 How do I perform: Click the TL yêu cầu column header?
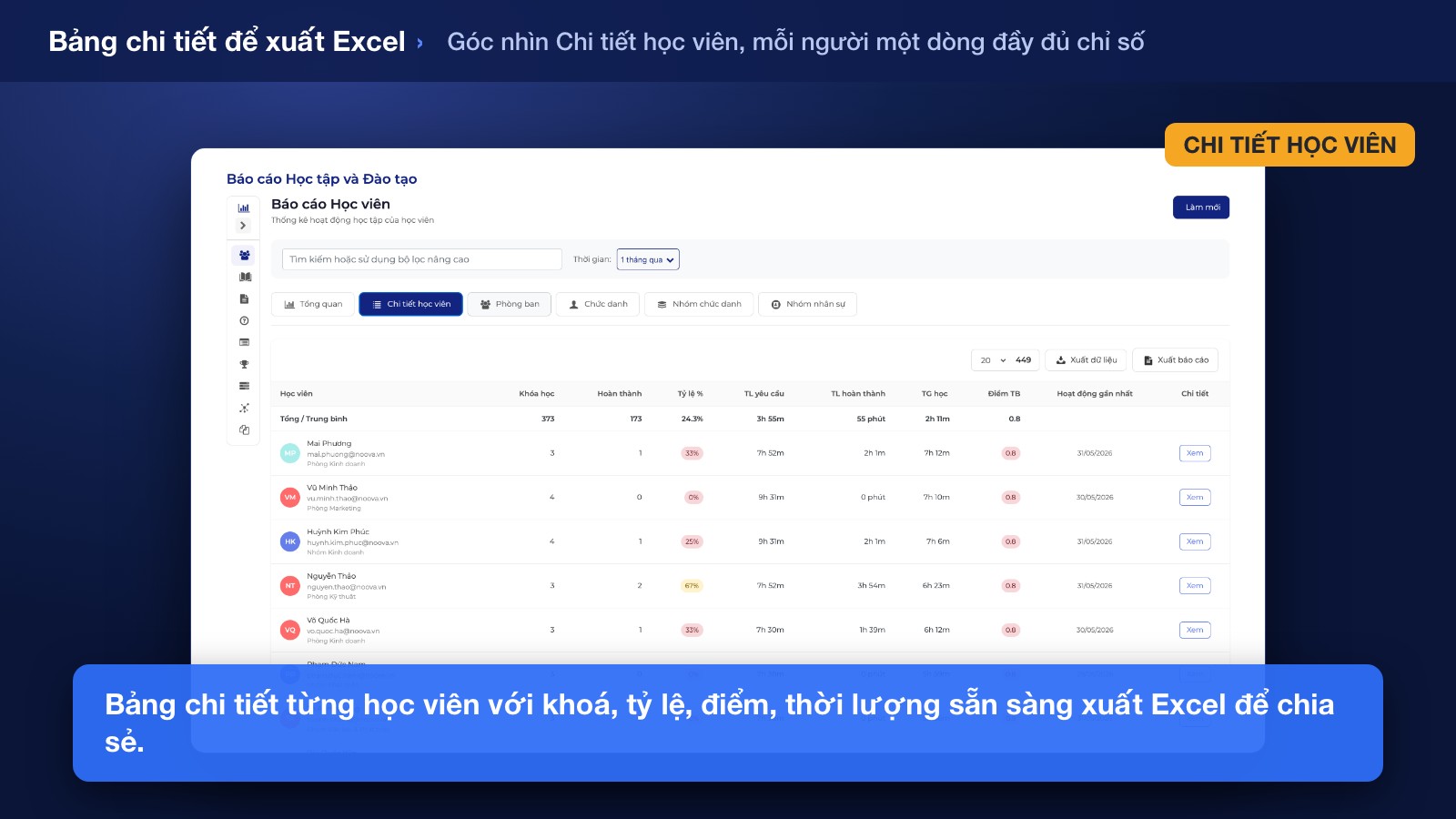(x=764, y=394)
